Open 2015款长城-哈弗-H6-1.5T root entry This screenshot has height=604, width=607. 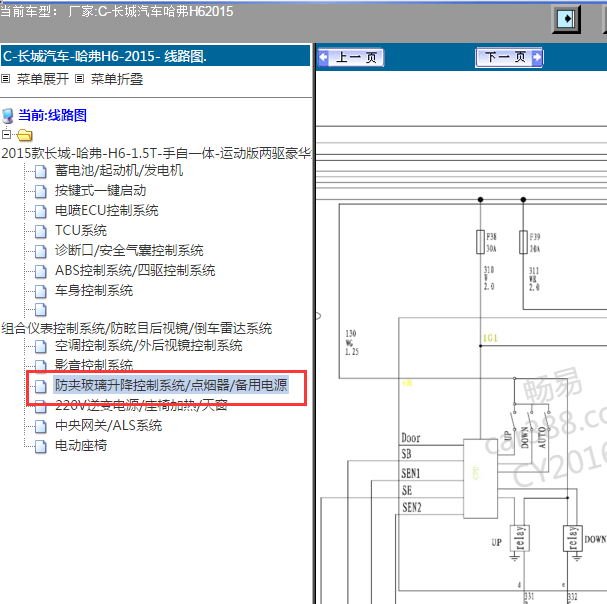click(x=156, y=153)
